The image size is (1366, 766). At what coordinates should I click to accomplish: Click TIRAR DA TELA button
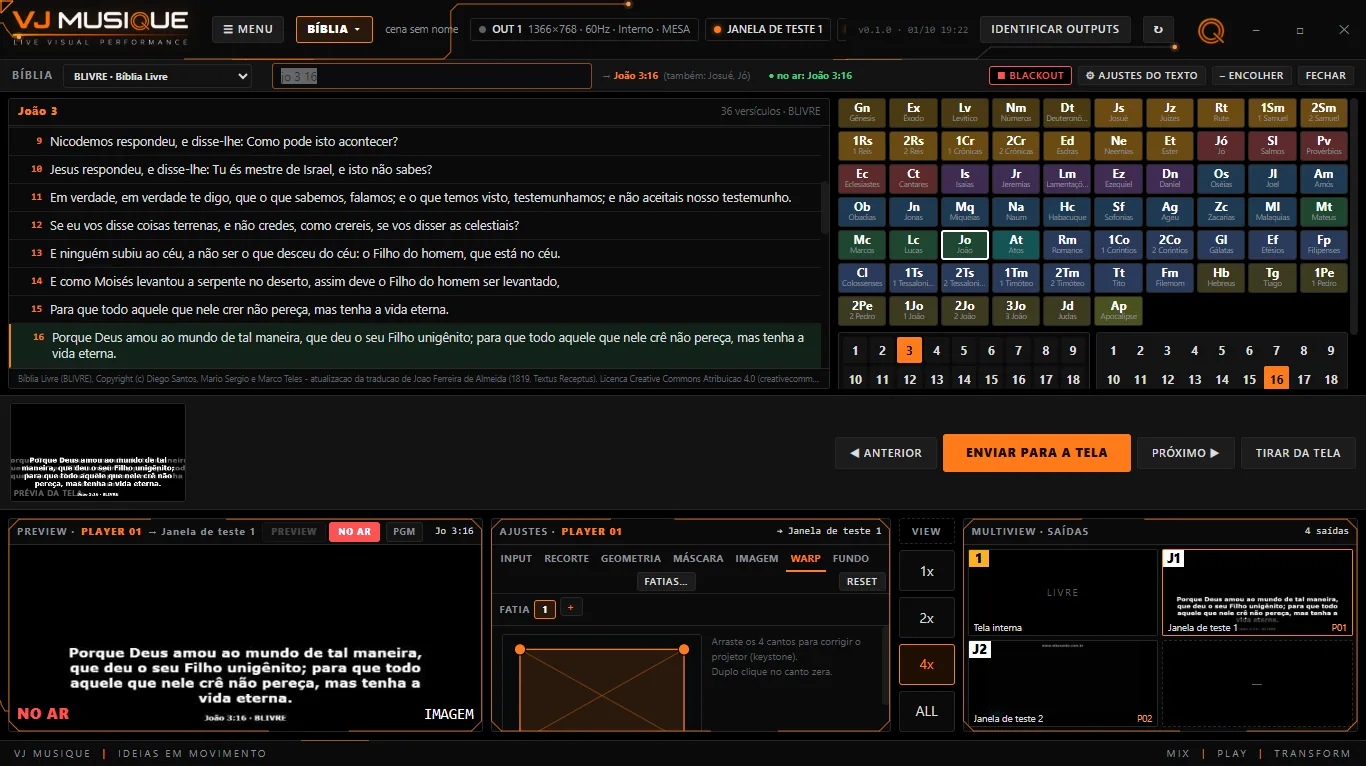coord(1298,453)
